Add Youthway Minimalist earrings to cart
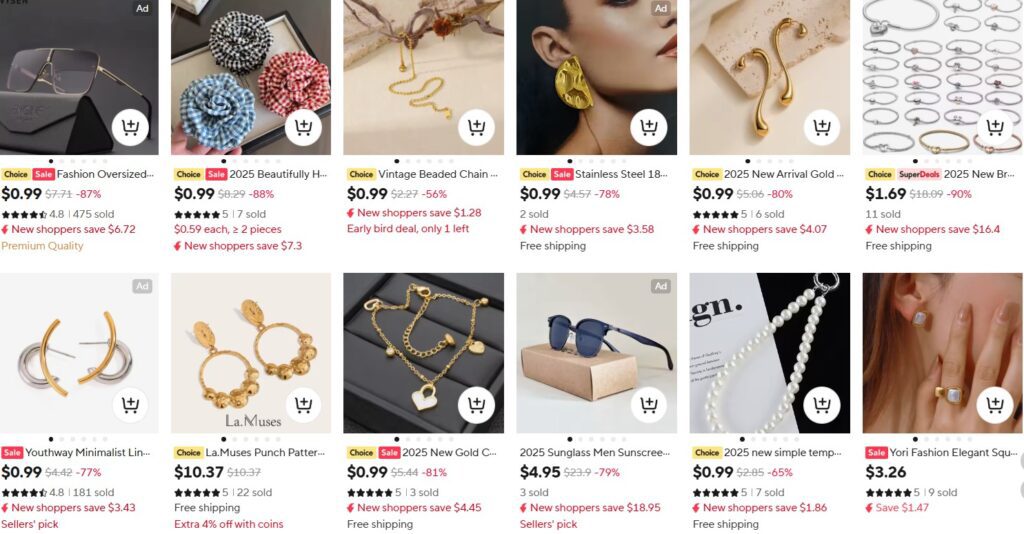Screen dimensions: 1024x534 click(x=130, y=405)
